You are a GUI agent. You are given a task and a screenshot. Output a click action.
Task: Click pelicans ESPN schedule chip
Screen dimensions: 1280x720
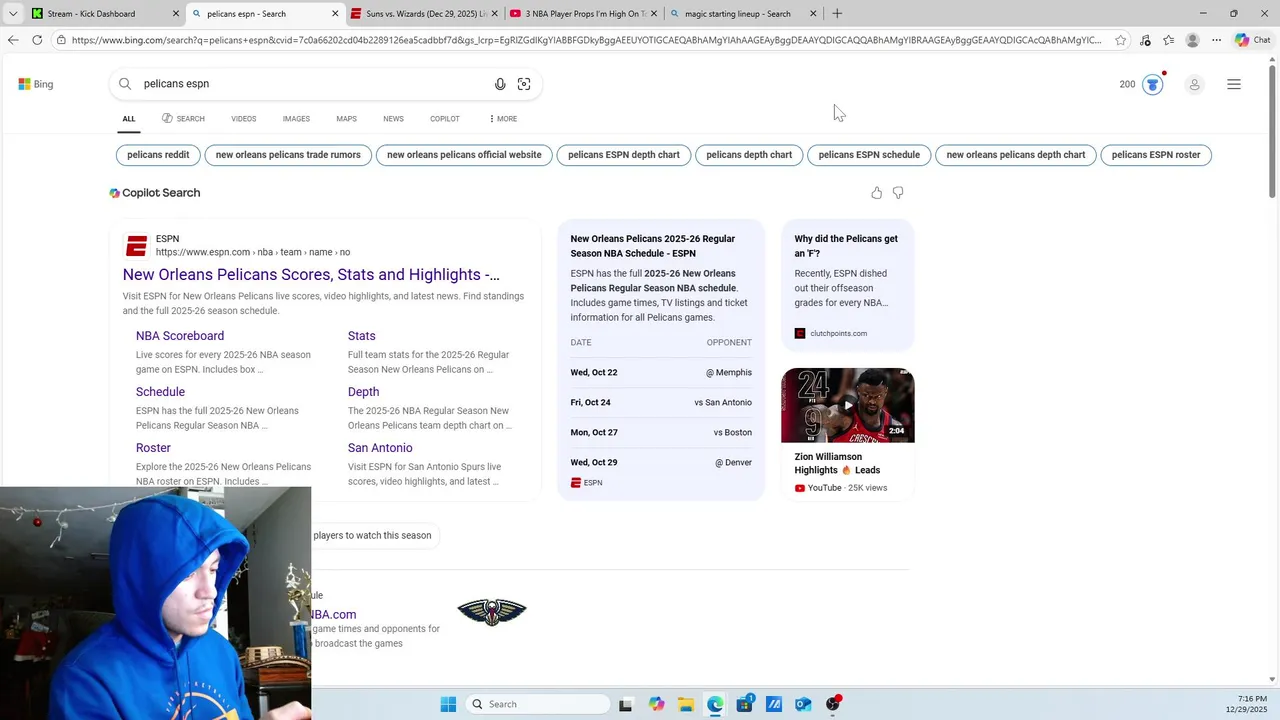click(x=869, y=155)
